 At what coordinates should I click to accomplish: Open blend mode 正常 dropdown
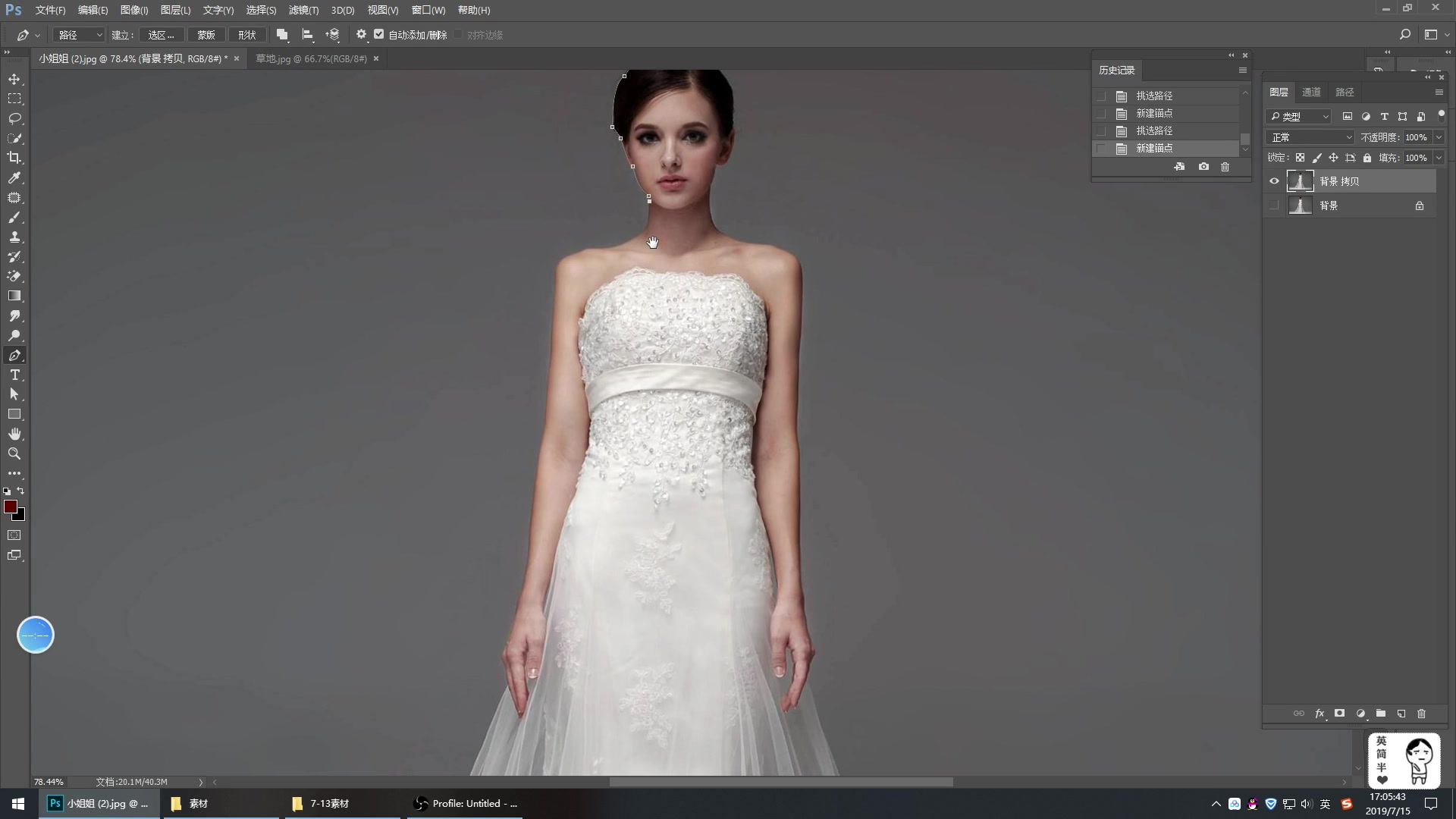[1310, 137]
